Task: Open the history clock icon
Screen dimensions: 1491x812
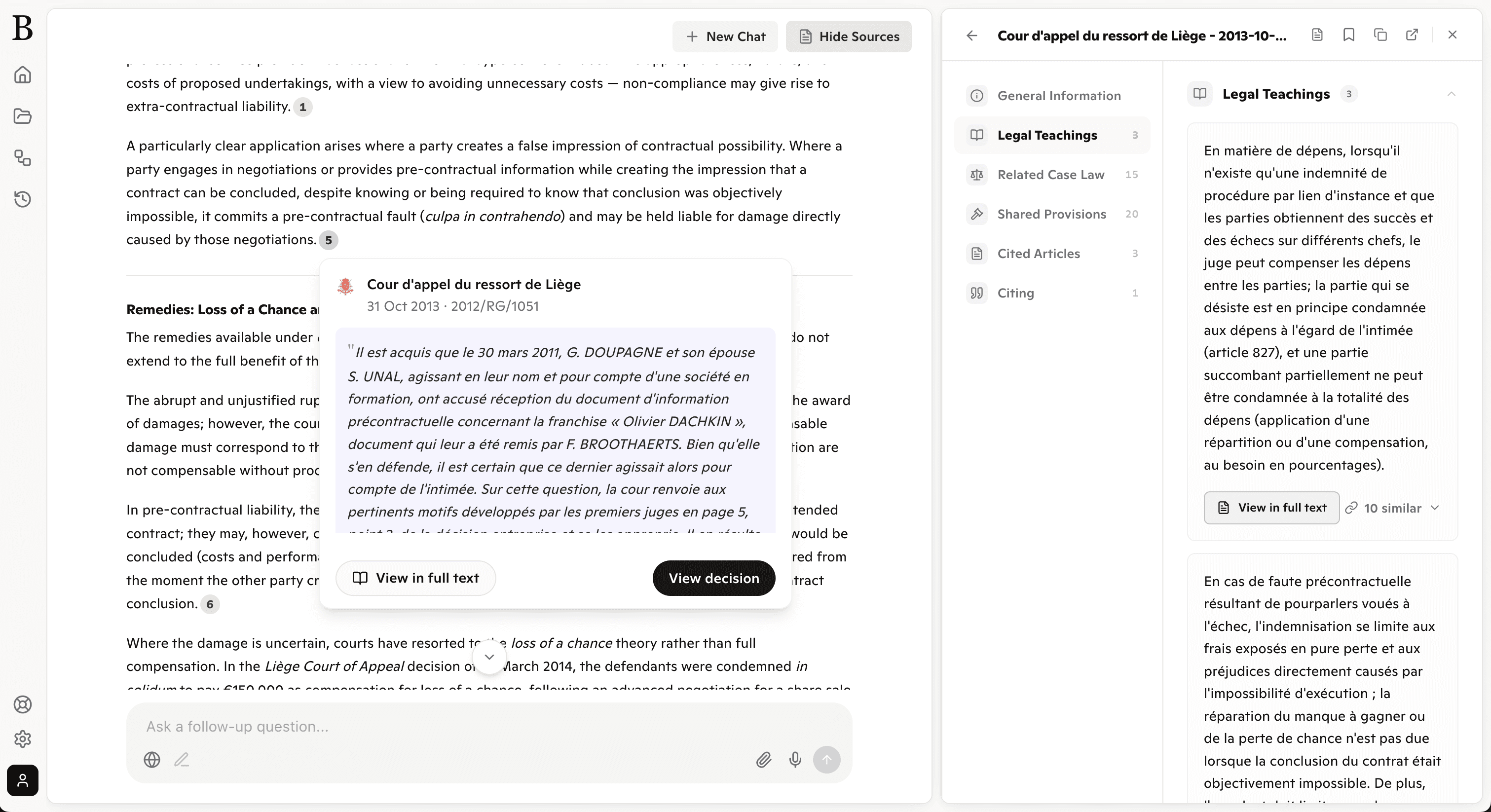Action: coord(23,199)
